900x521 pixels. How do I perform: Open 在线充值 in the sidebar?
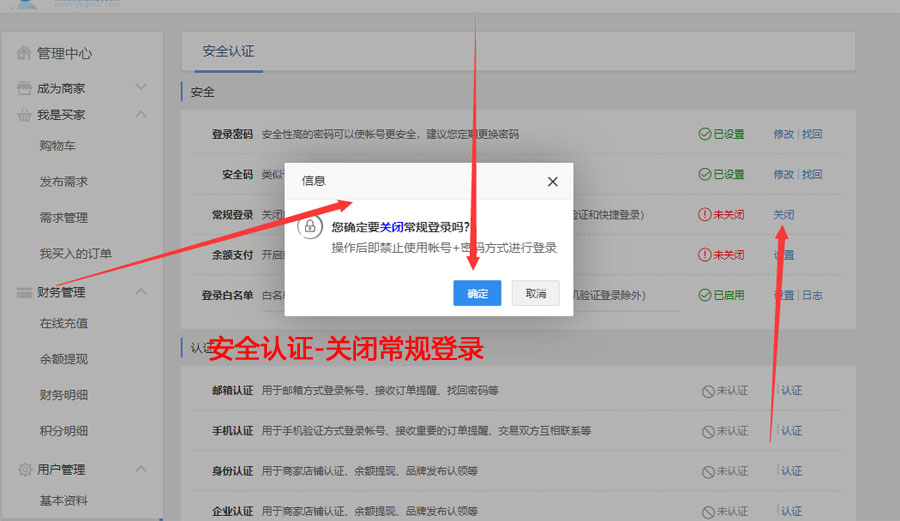coord(64,323)
